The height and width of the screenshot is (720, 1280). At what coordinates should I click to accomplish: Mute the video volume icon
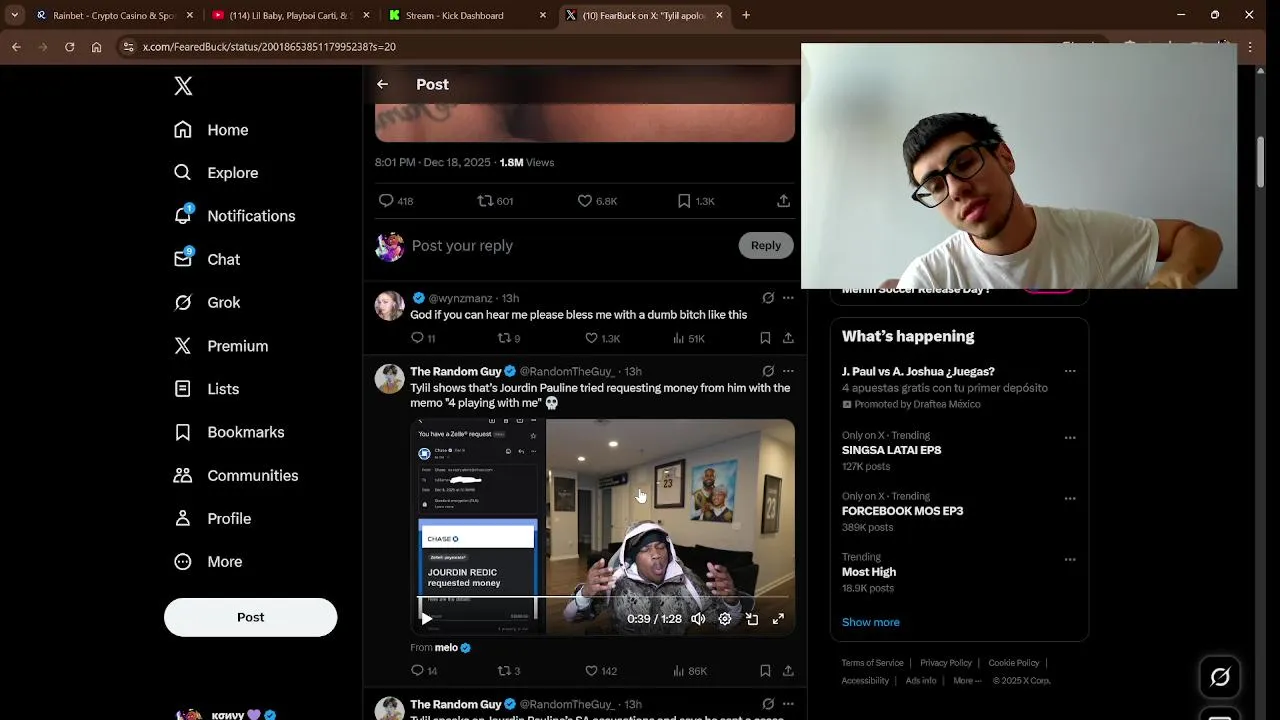tap(698, 619)
